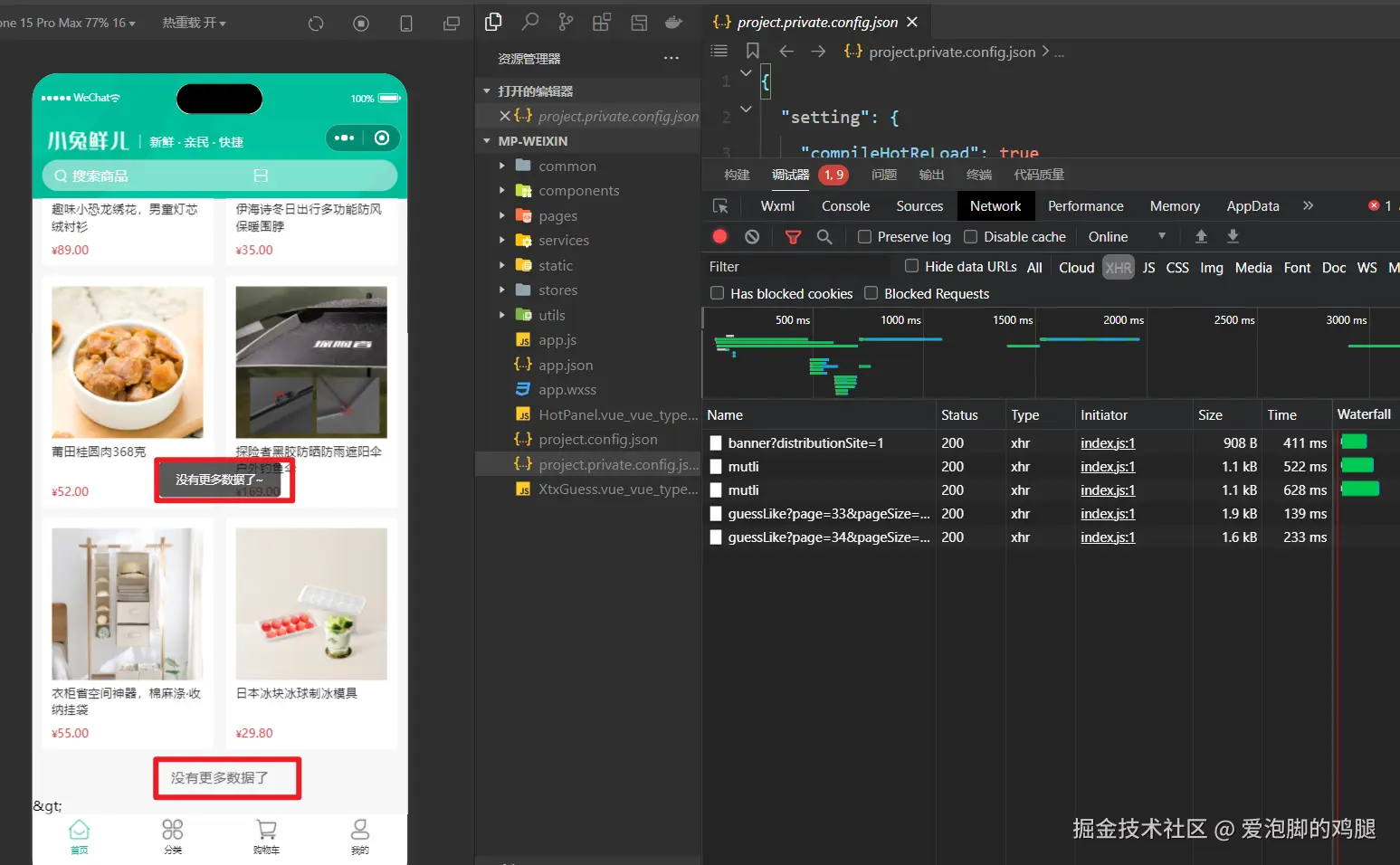Open network search with the magnifier icon
The width and height of the screenshot is (1400, 865).
824,236
